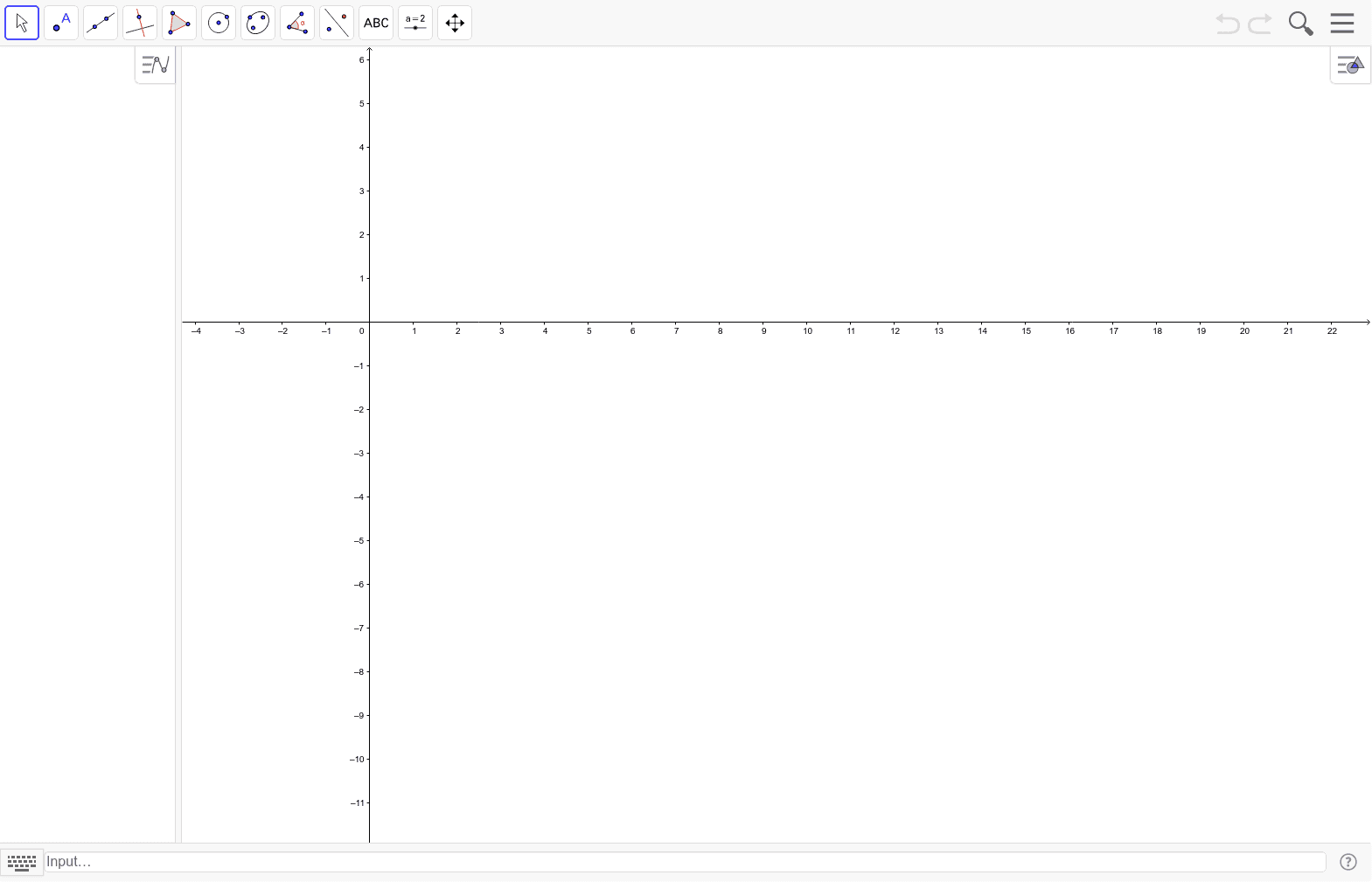Open the input help button
1372x882 pixels.
pyautogui.click(x=1348, y=862)
